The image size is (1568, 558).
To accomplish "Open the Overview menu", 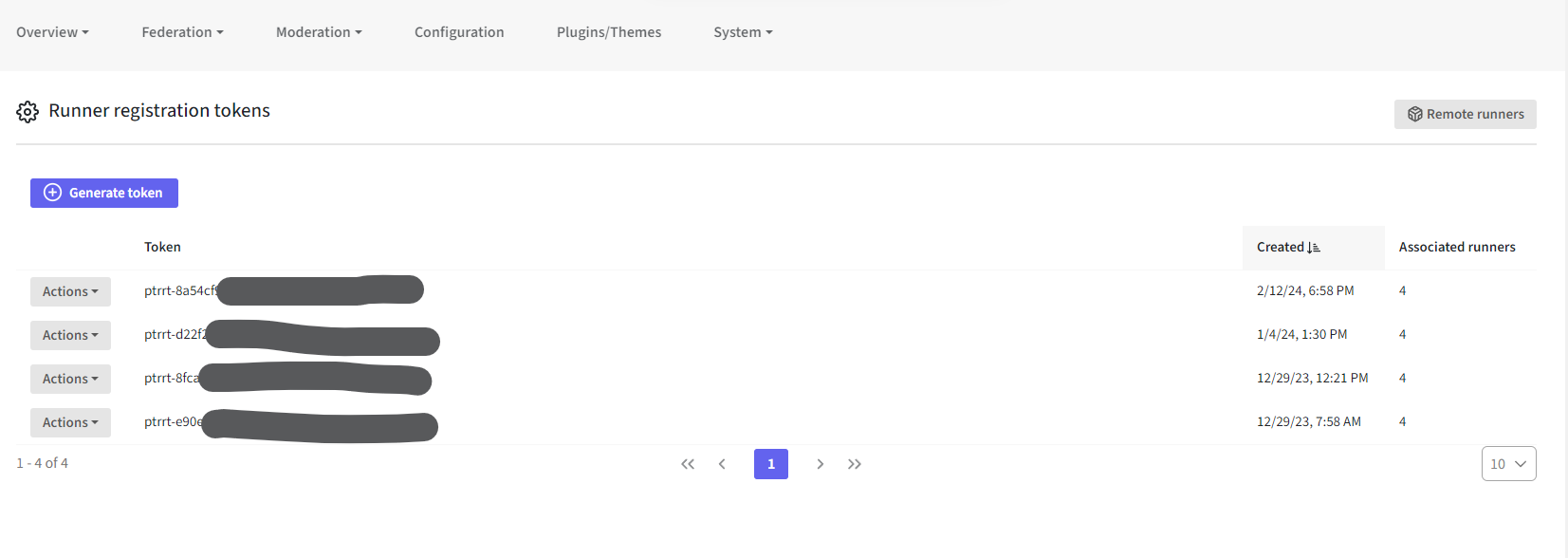I will [x=52, y=32].
